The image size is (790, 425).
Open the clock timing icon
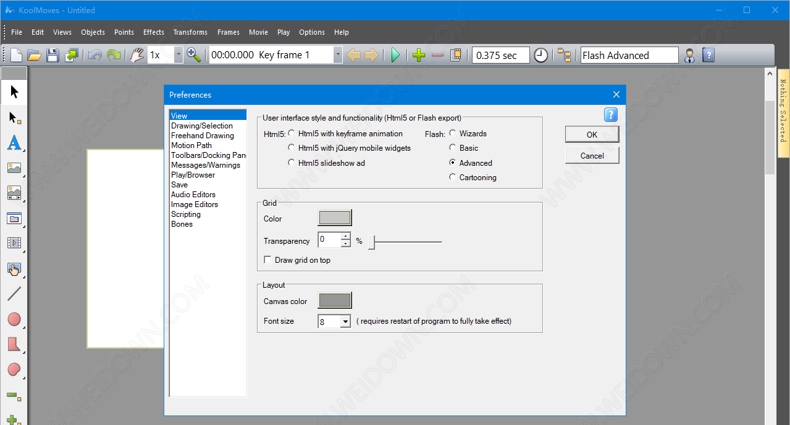(541, 55)
